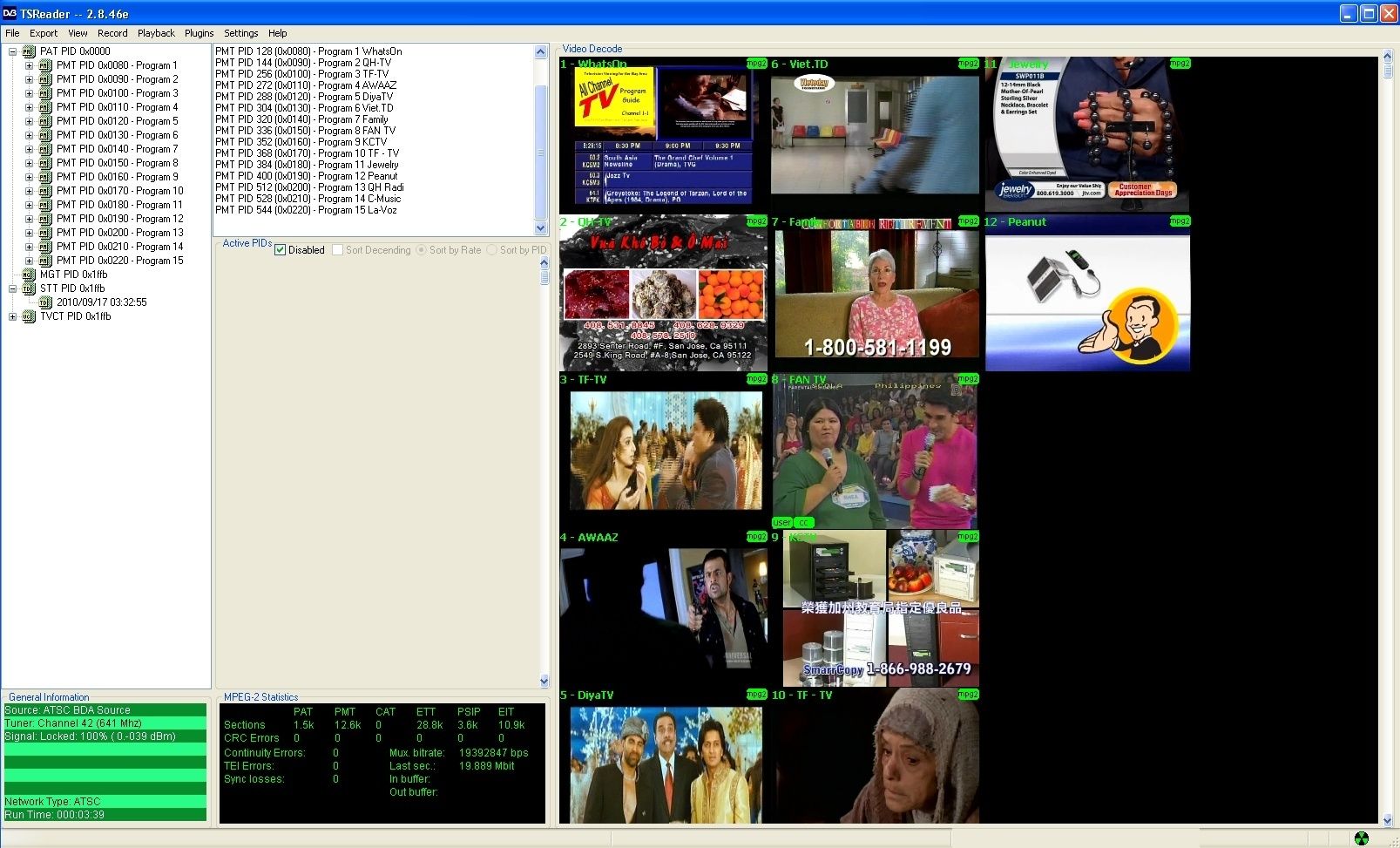This screenshot has width=1400, height=848.
Task: Expand the PMT PID 0x0220 Program 15 node
Action: point(29,261)
